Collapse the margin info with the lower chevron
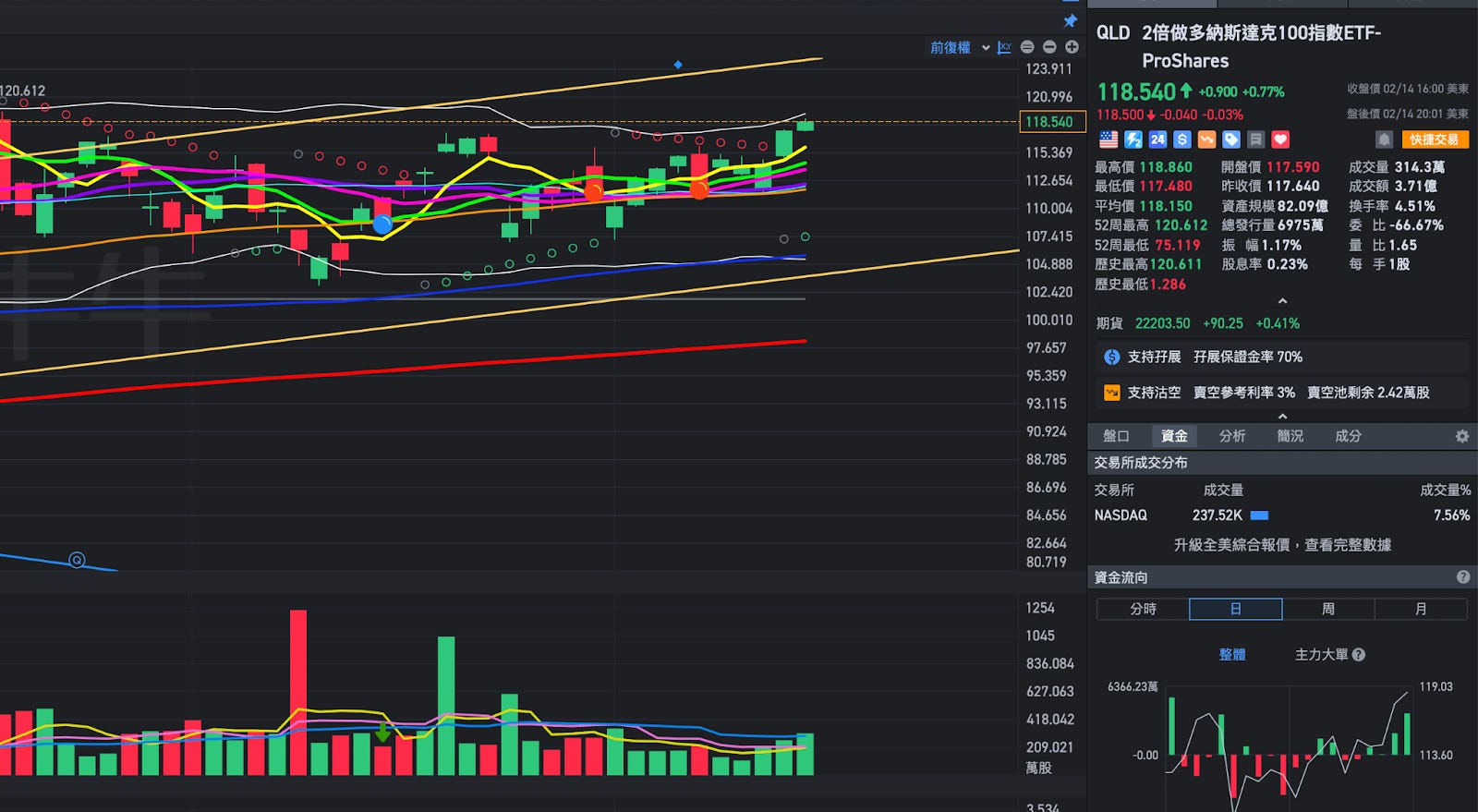Screen dimensions: 1478x812 [x=1282, y=417]
